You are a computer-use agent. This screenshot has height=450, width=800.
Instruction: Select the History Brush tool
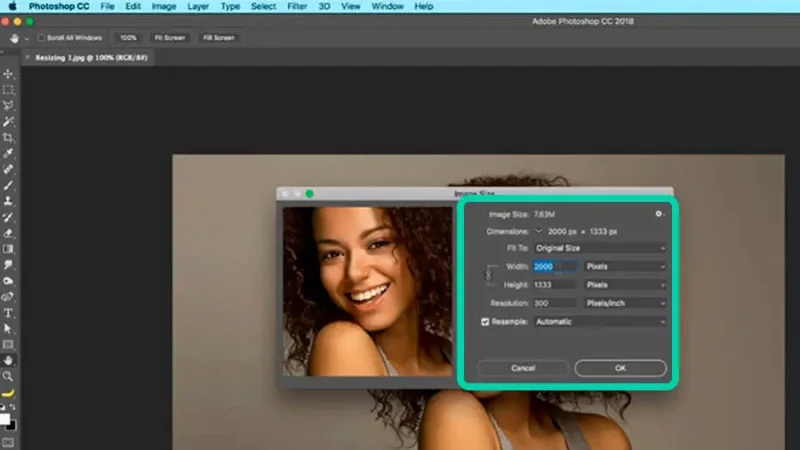click(8, 217)
